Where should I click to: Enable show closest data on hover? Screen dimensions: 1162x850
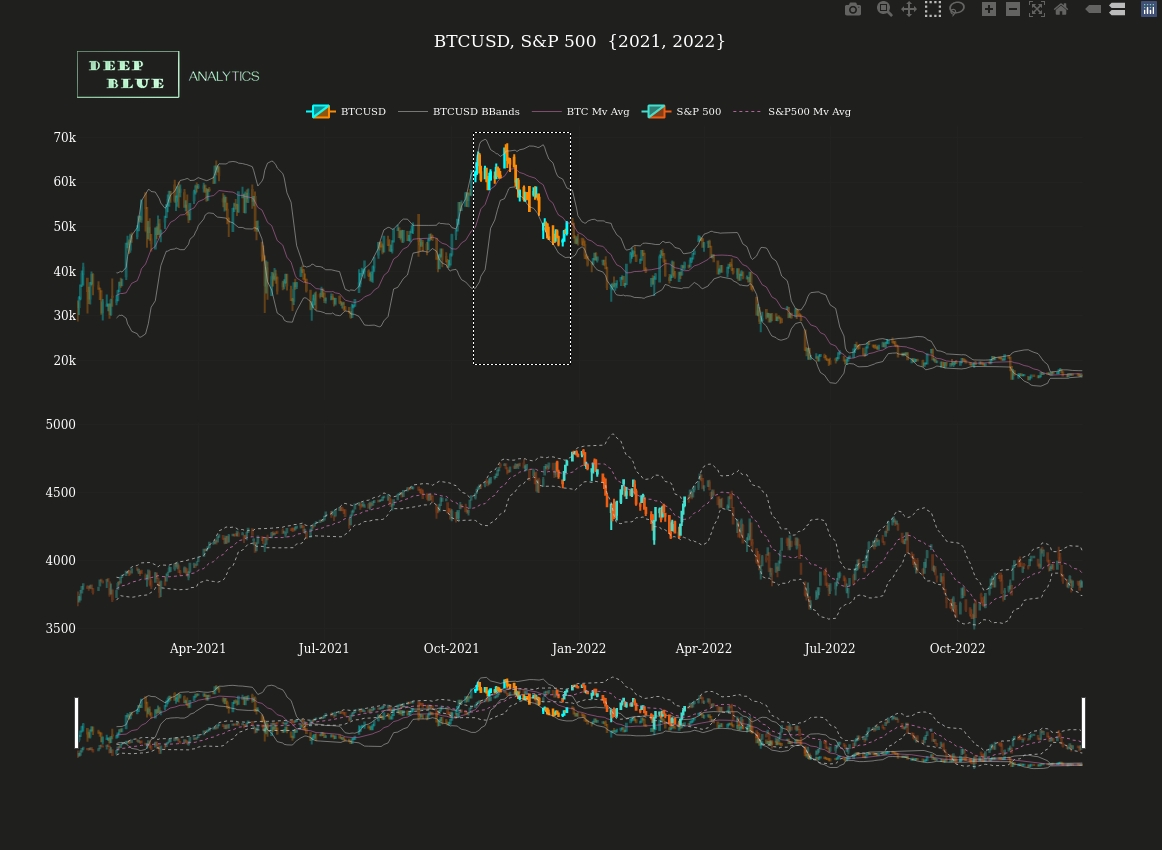click(x=1093, y=9)
